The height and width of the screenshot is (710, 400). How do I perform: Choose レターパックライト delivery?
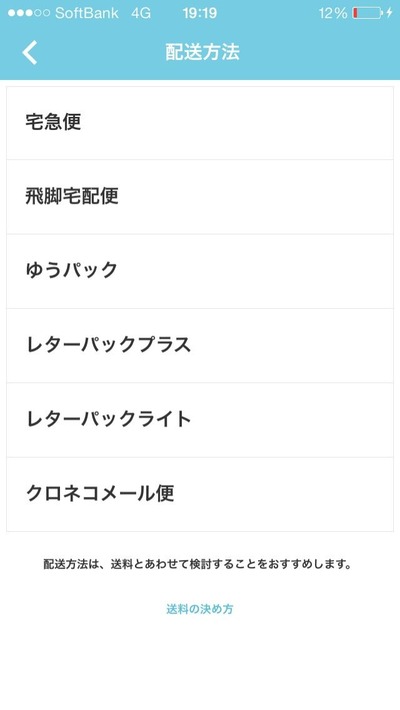tap(200, 420)
